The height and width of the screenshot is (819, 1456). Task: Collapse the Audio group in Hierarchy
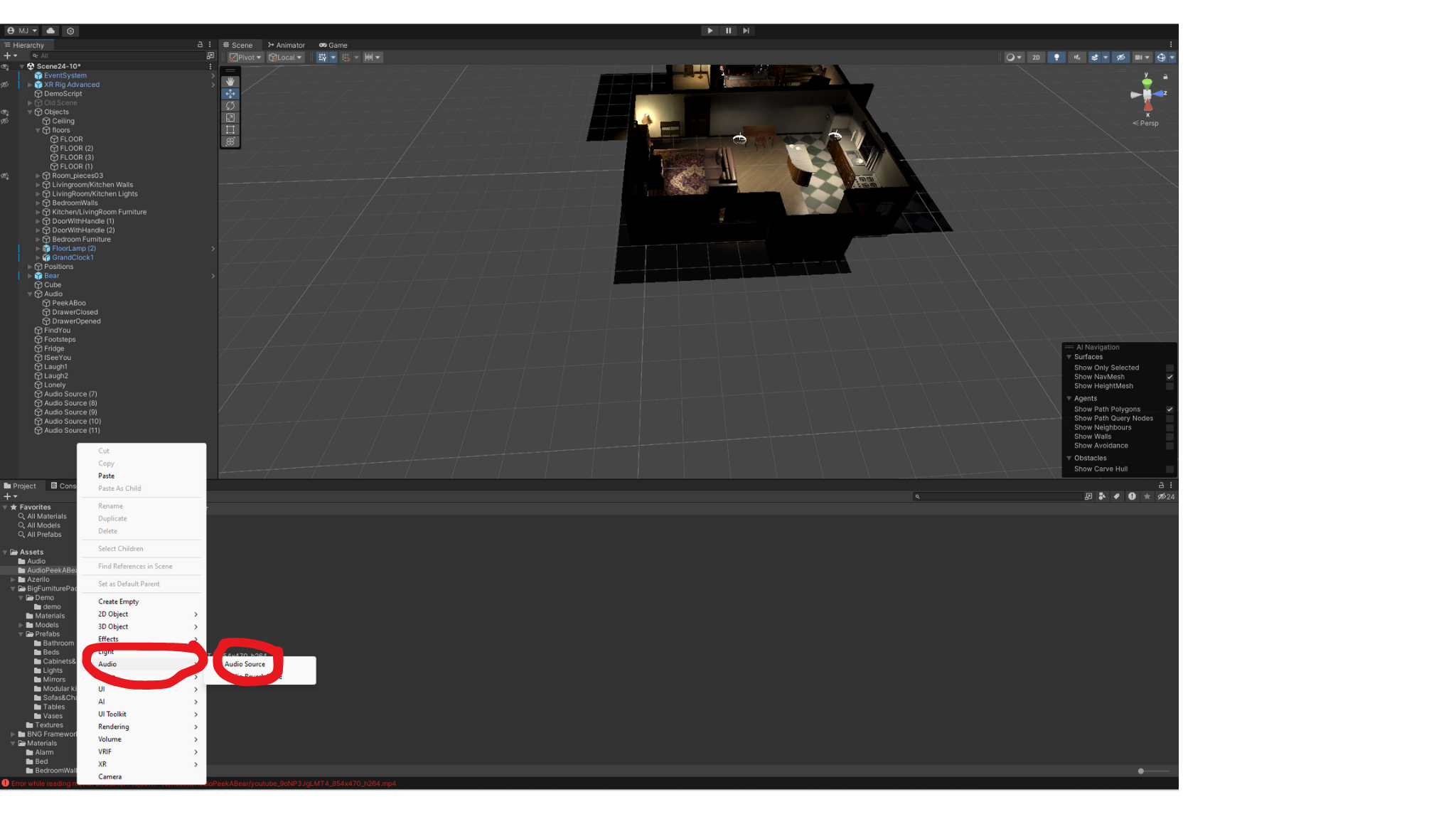pos(30,294)
